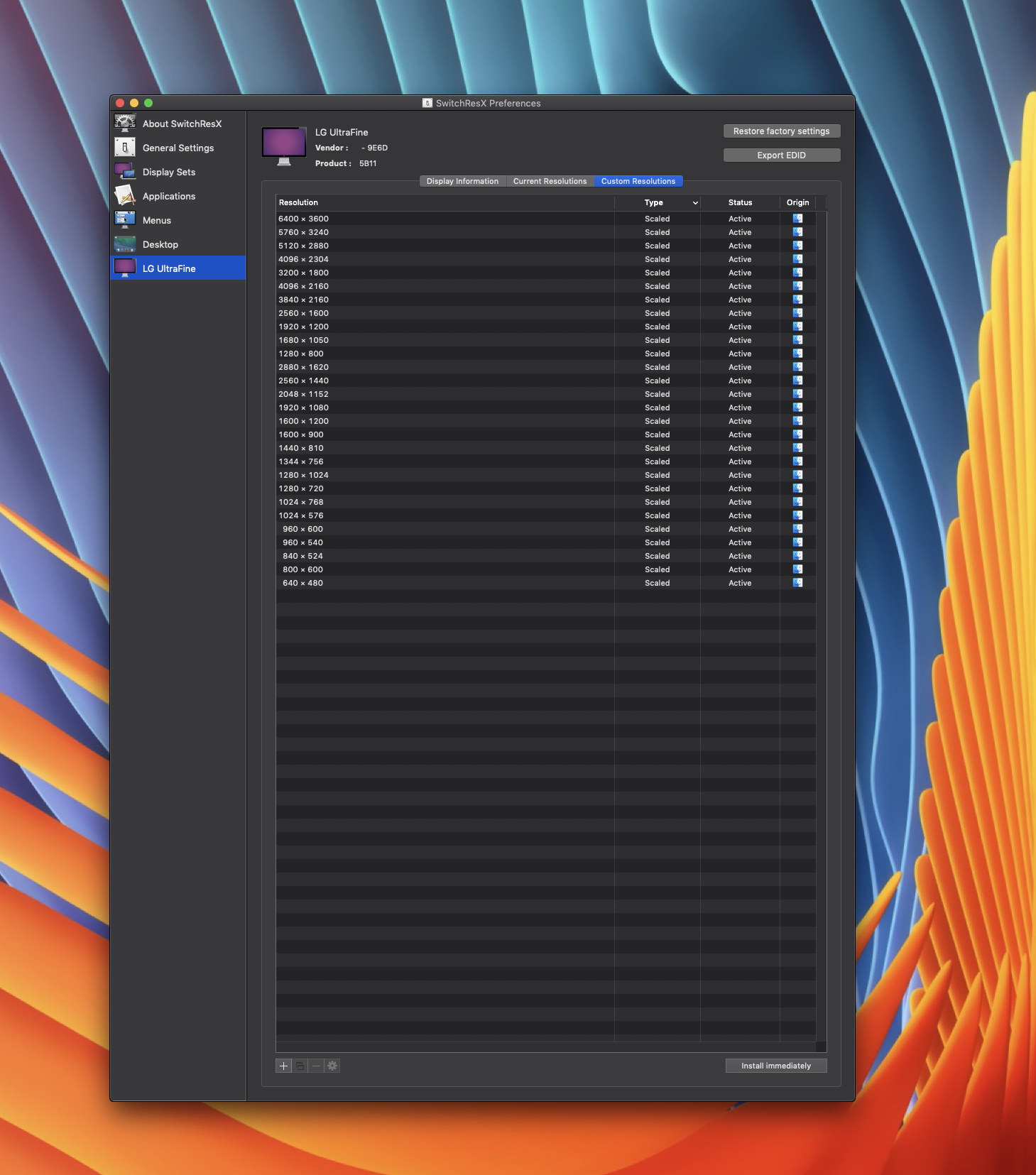Click the product value 5B11

pyautogui.click(x=368, y=163)
